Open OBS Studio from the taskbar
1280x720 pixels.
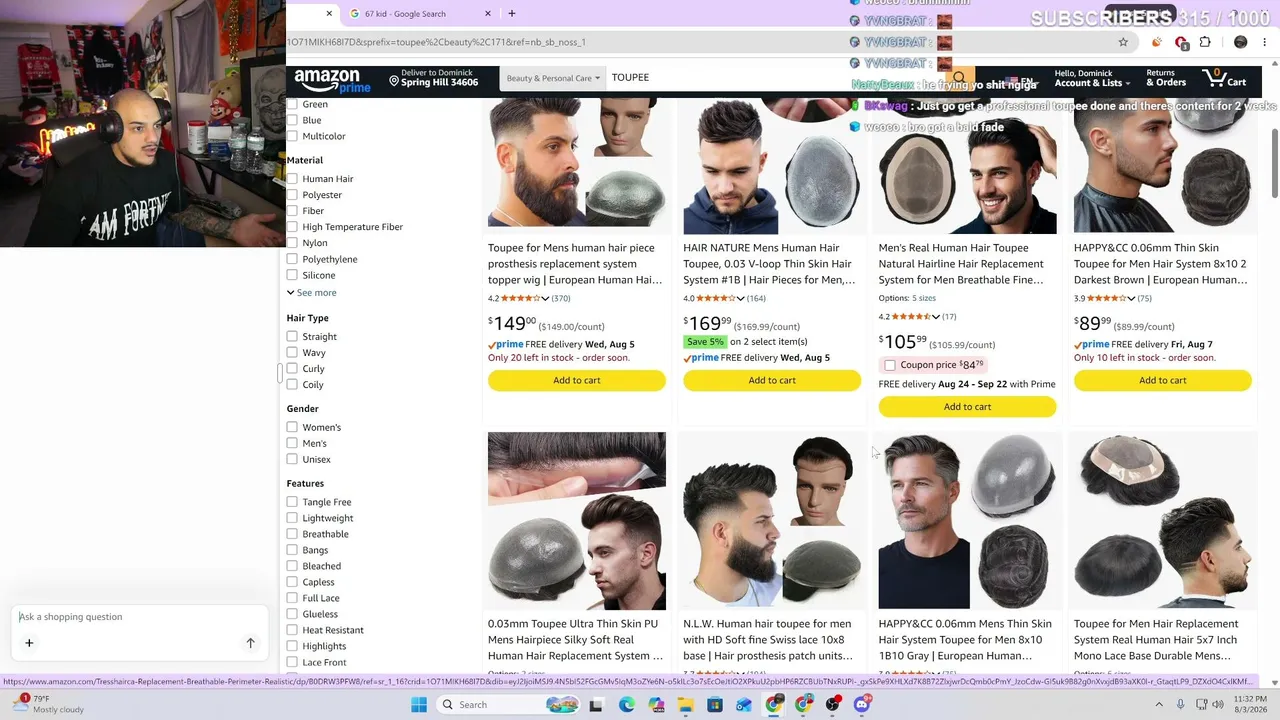833,705
